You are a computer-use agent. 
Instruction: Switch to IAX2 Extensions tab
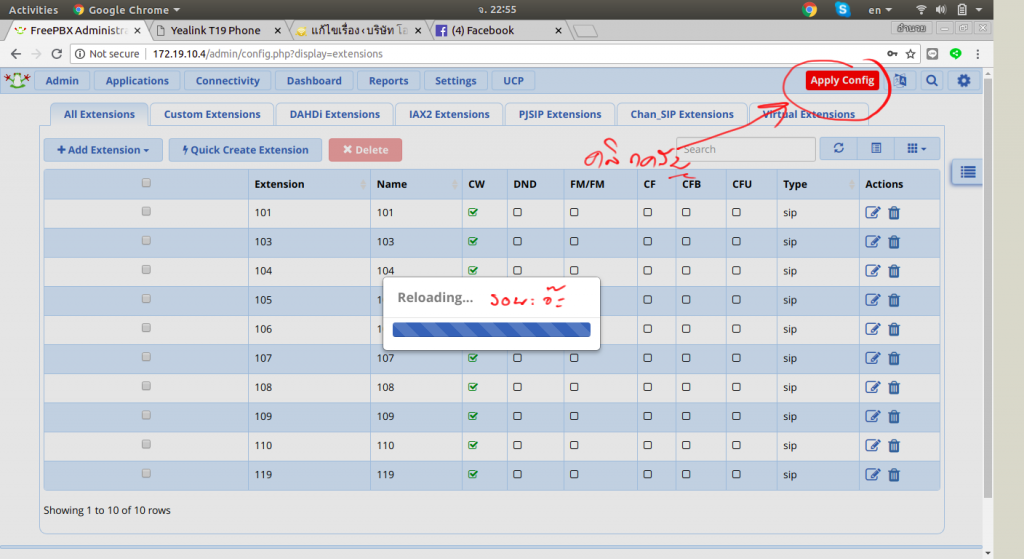pos(449,114)
